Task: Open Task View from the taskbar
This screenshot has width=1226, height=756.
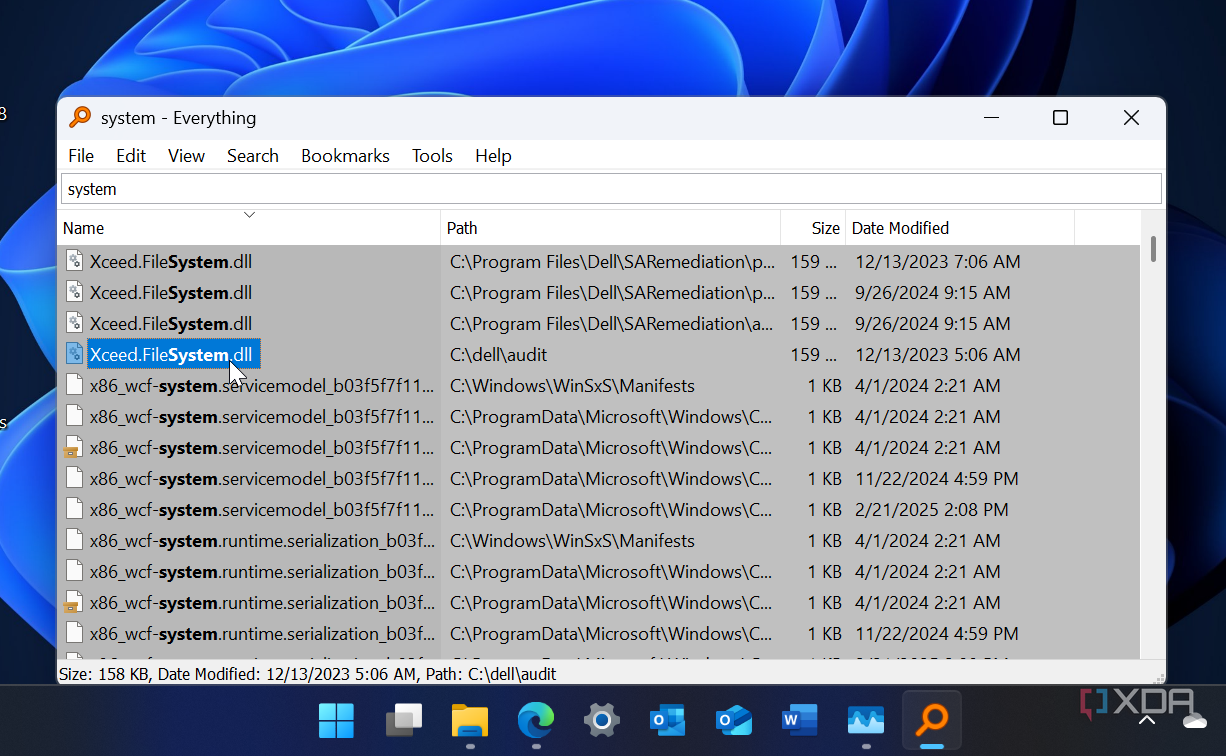Action: 405,719
